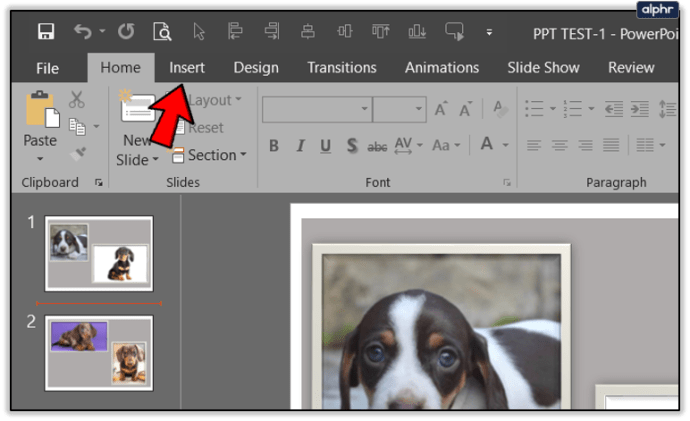
Task: Expand the Section dropdown menu
Action: point(209,155)
